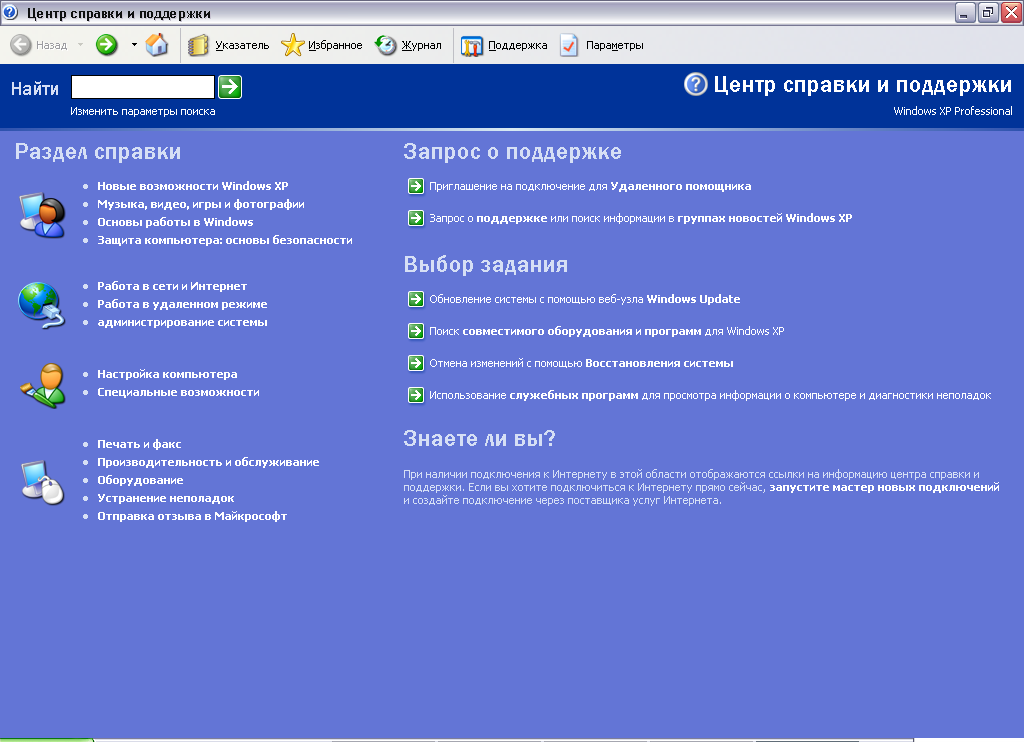Open 'Приглашение на подключение для Удаленного помощника'
Viewport: 1024px width, 742px height.
[x=590, y=186]
